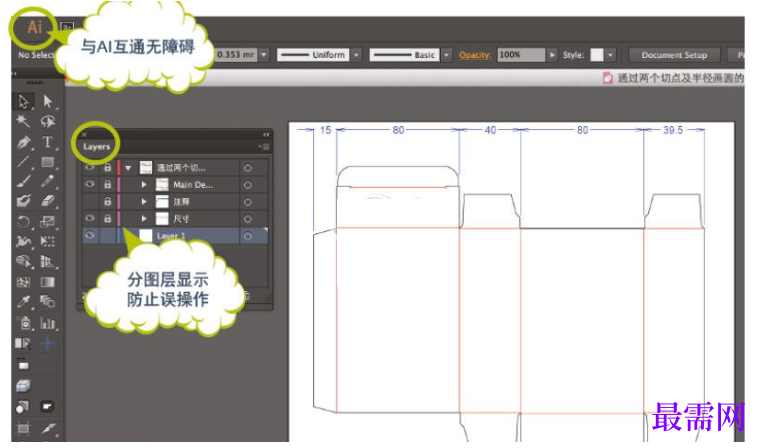Select the Direct Selection tool
Viewport: 764px width, 448px height.
point(47,101)
